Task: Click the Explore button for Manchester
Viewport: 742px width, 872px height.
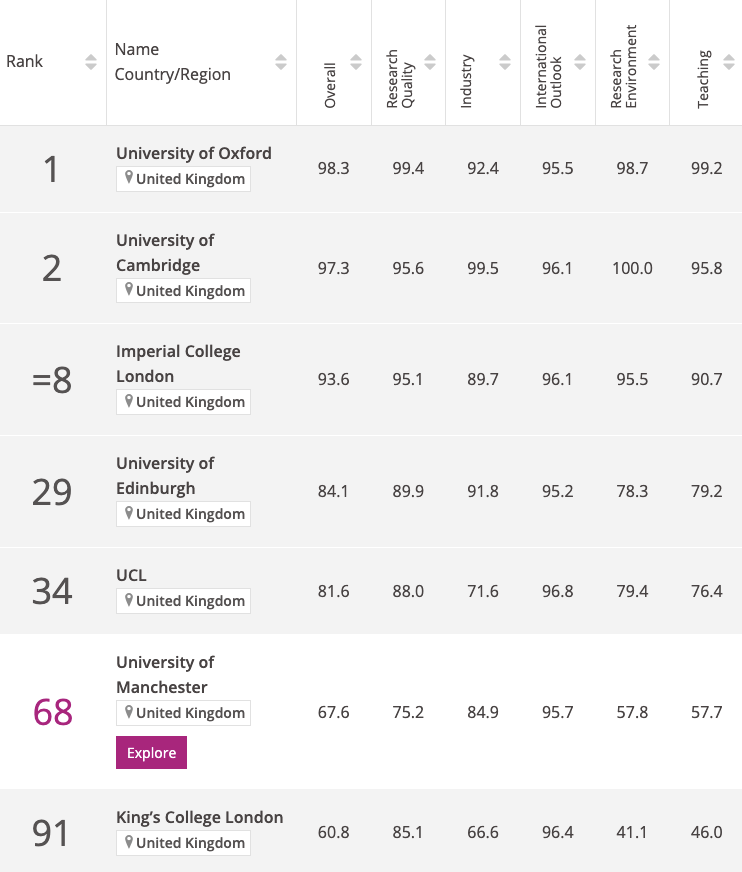Action: click(x=151, y=752)
